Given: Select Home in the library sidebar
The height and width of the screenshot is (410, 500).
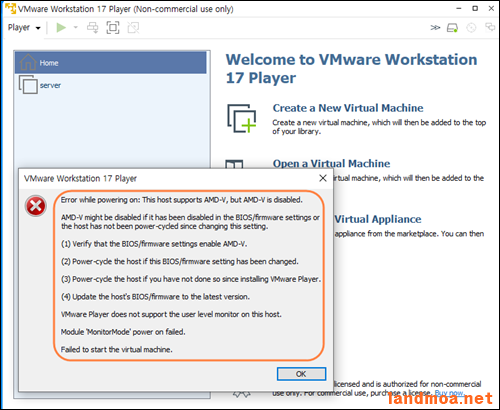Looking at the screenshot, I should [110, 62].
